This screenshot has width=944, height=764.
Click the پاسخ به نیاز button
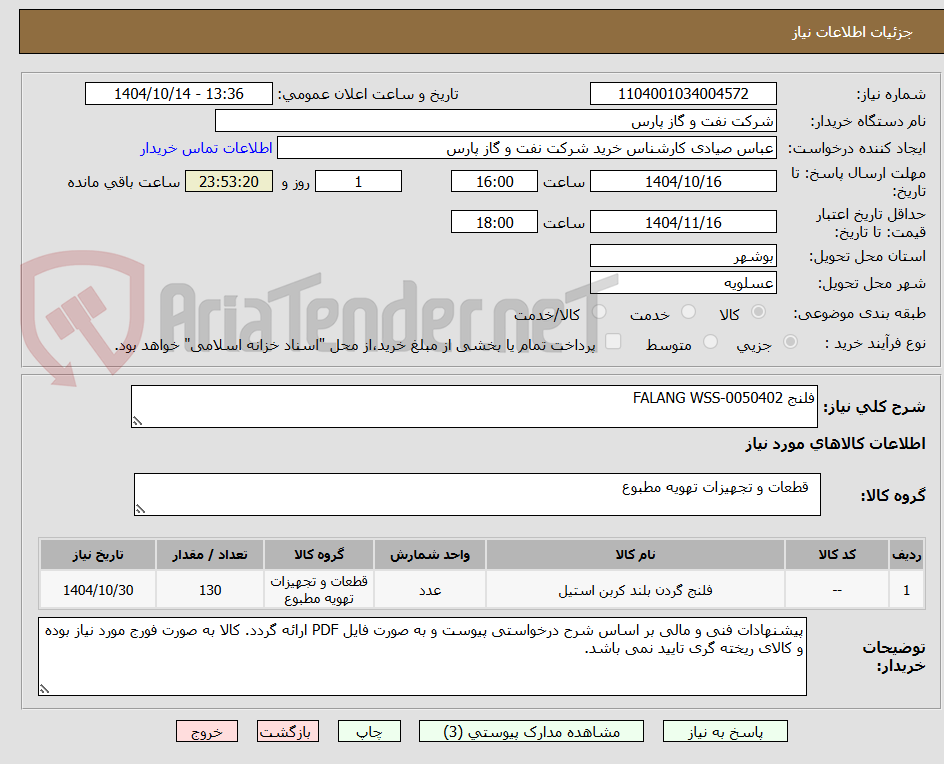pos(725,731)
